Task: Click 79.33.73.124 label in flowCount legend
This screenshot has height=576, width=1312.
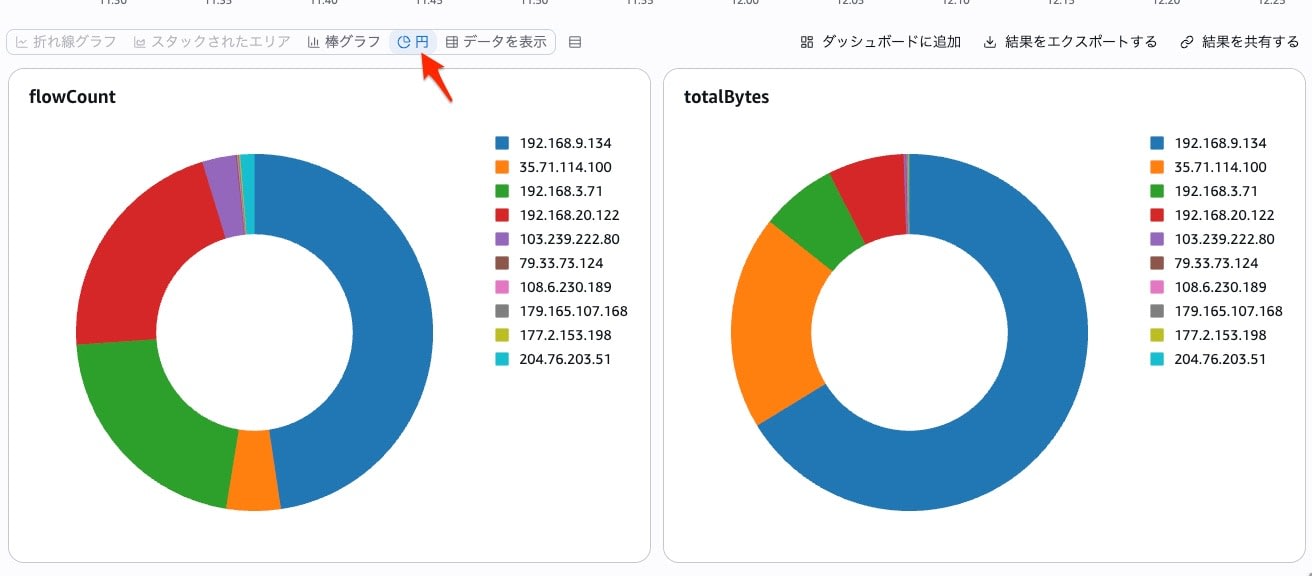Action: pyautogui.click(x=562, y=263)
